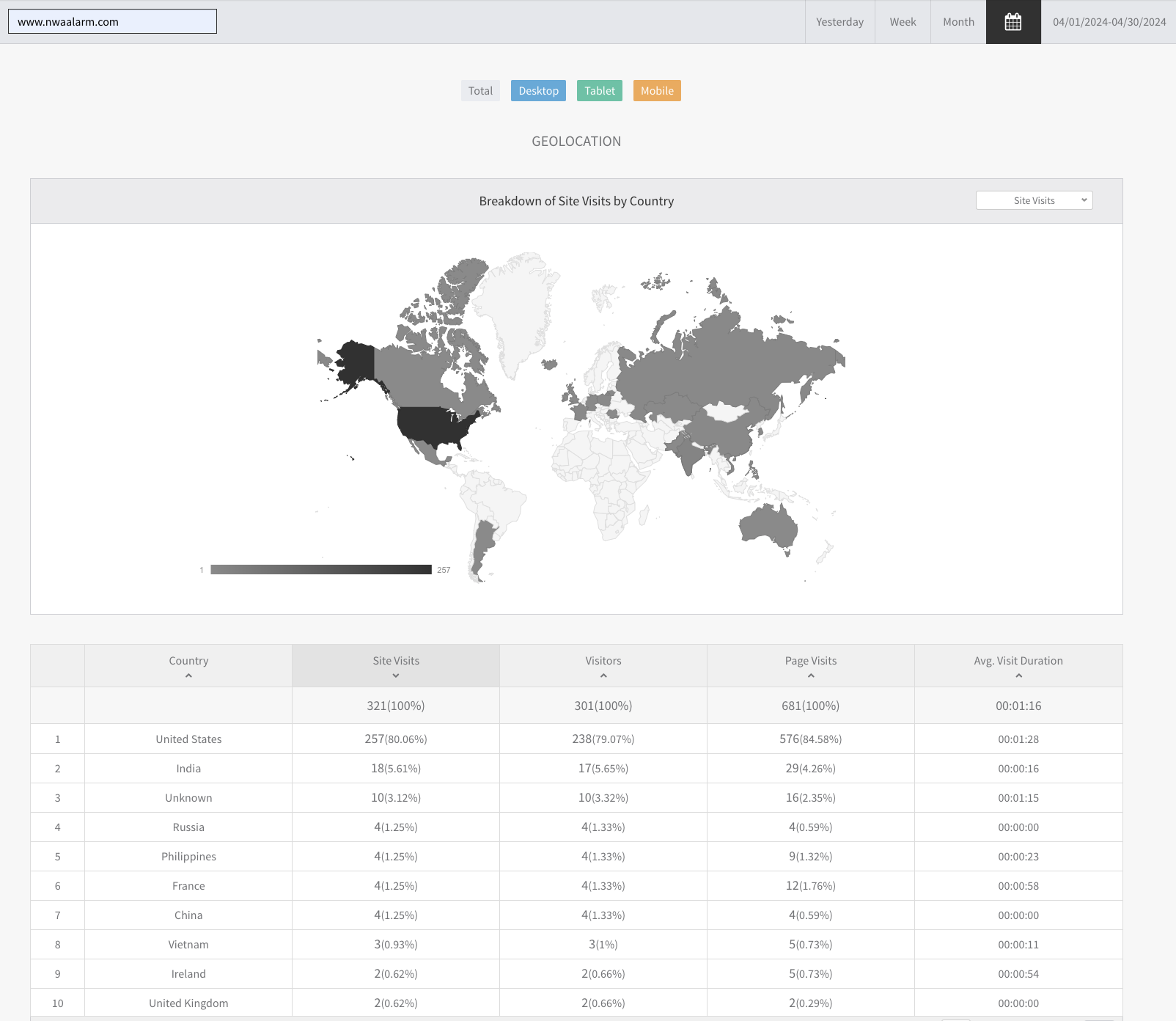This screenshot has width=1176, height=1021.
Task: Click Australia on the world map
Action: click(x=768, y=526)
